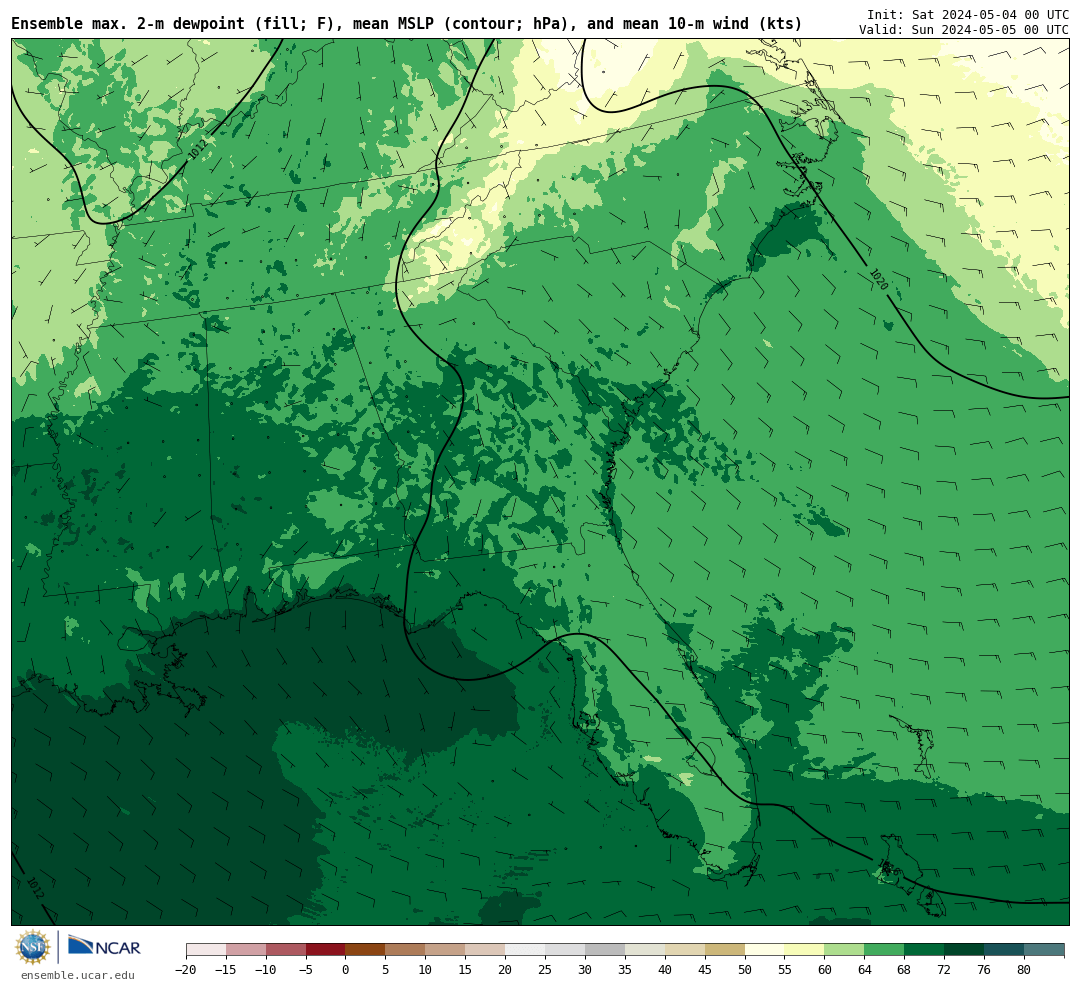
Task: Click the 1012 contour label in the map's upper-left area
Action: click(x=198, y=150)
